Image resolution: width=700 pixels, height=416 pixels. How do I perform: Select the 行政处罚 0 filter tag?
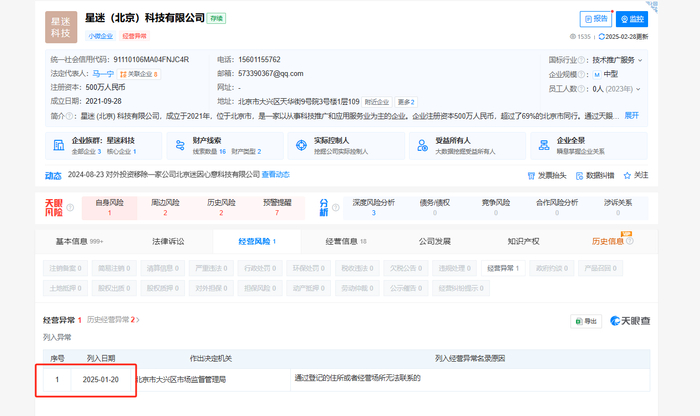[x=260, y=268]
